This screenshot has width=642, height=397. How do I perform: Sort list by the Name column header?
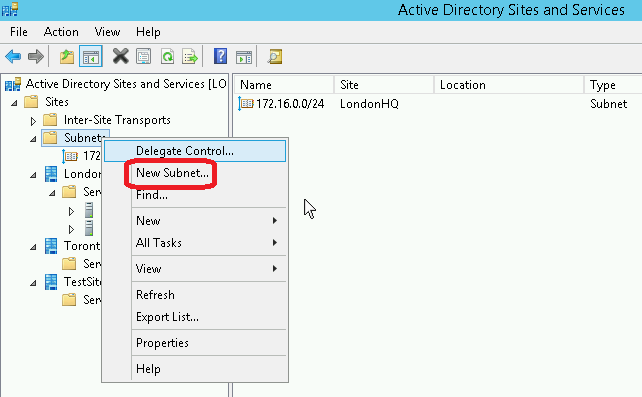coord(285,85)
